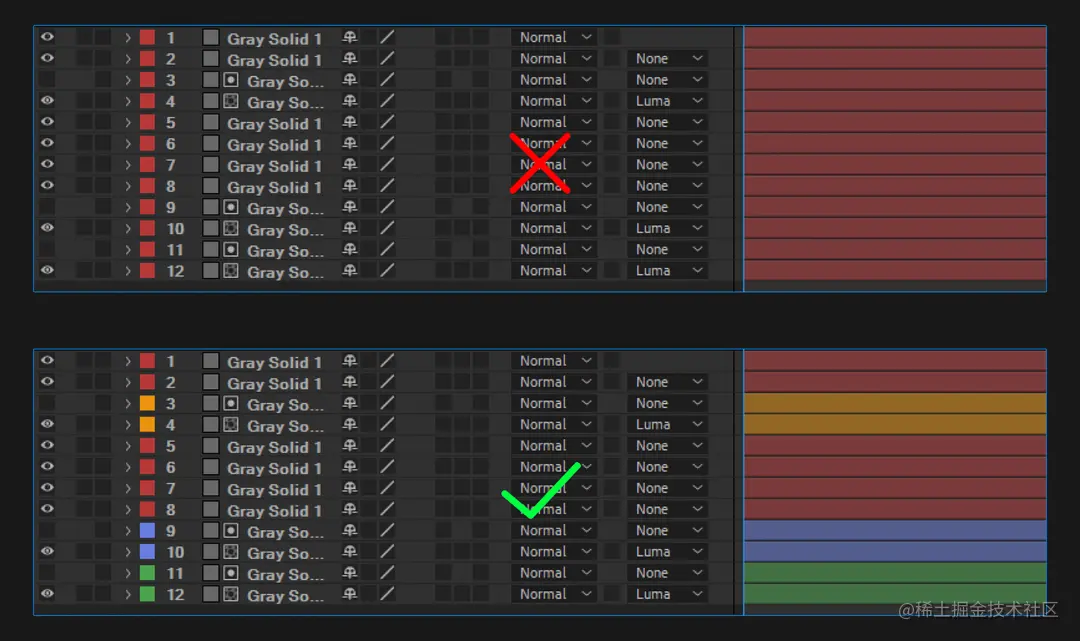Click the green label swatch of layer 12
The image size is (1080, 641).
point(147,594)
